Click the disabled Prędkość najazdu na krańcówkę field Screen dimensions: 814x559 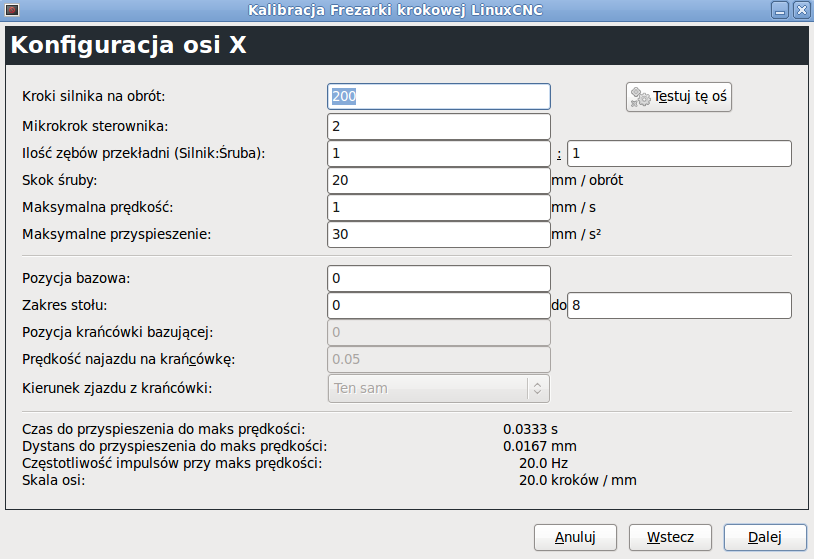[439, 359]
